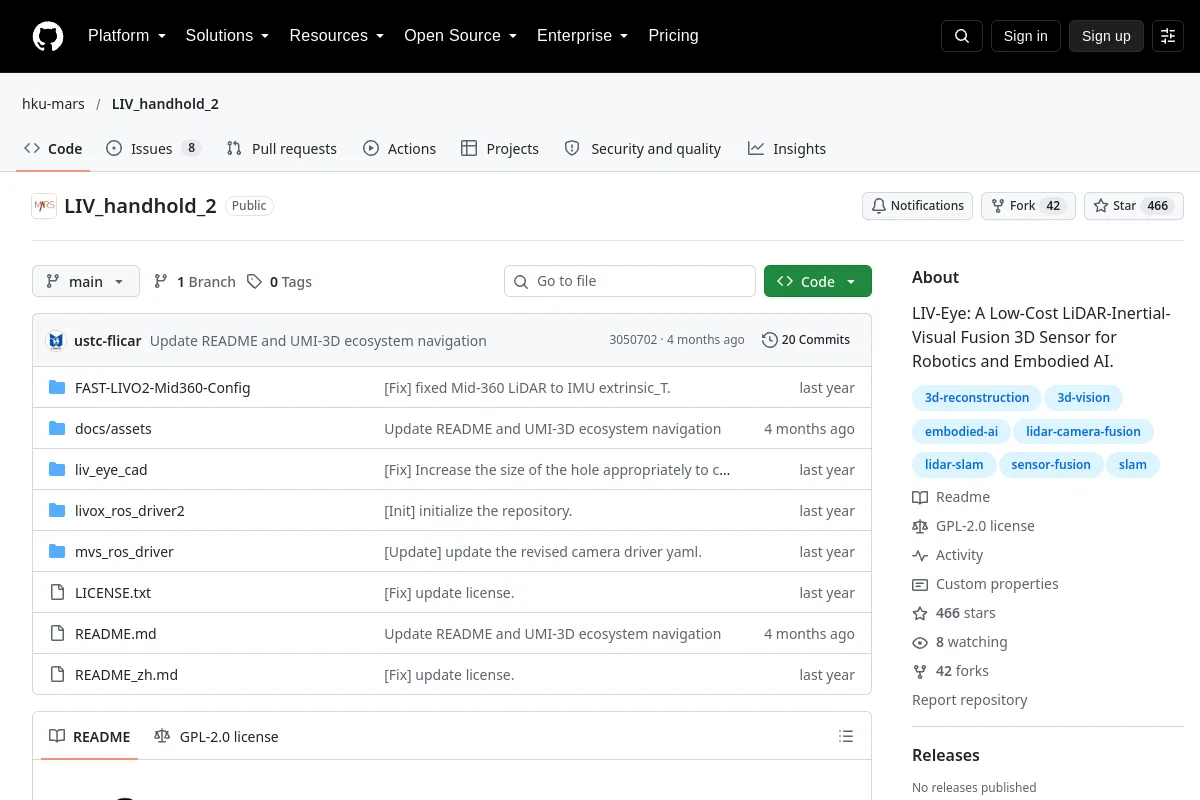Open the 20 Commits history link
This screenshot has height=800, width=1200.
click(806, 340)
